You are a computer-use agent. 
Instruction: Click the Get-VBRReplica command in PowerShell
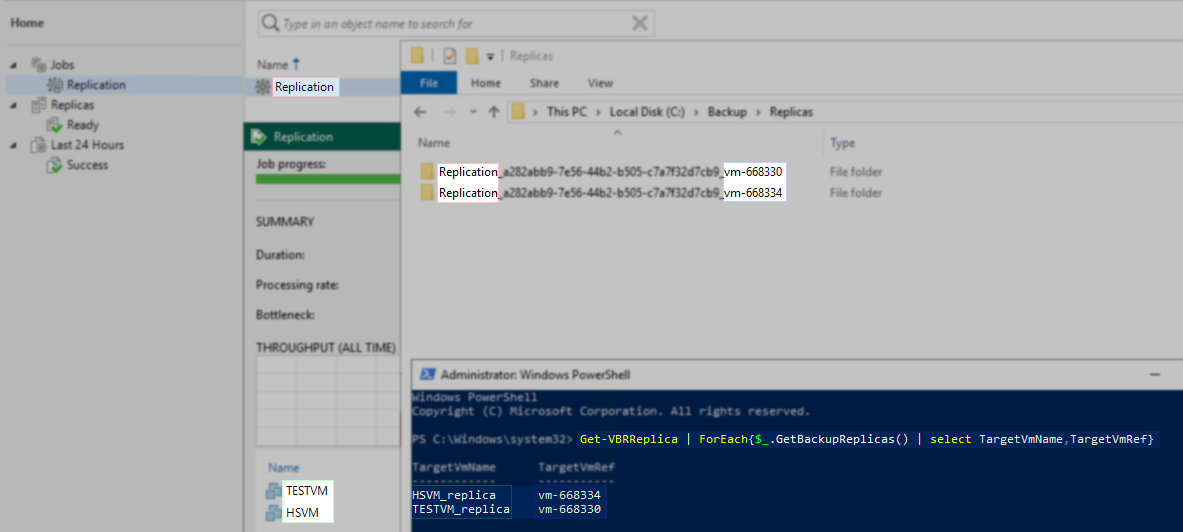point(628,439)
